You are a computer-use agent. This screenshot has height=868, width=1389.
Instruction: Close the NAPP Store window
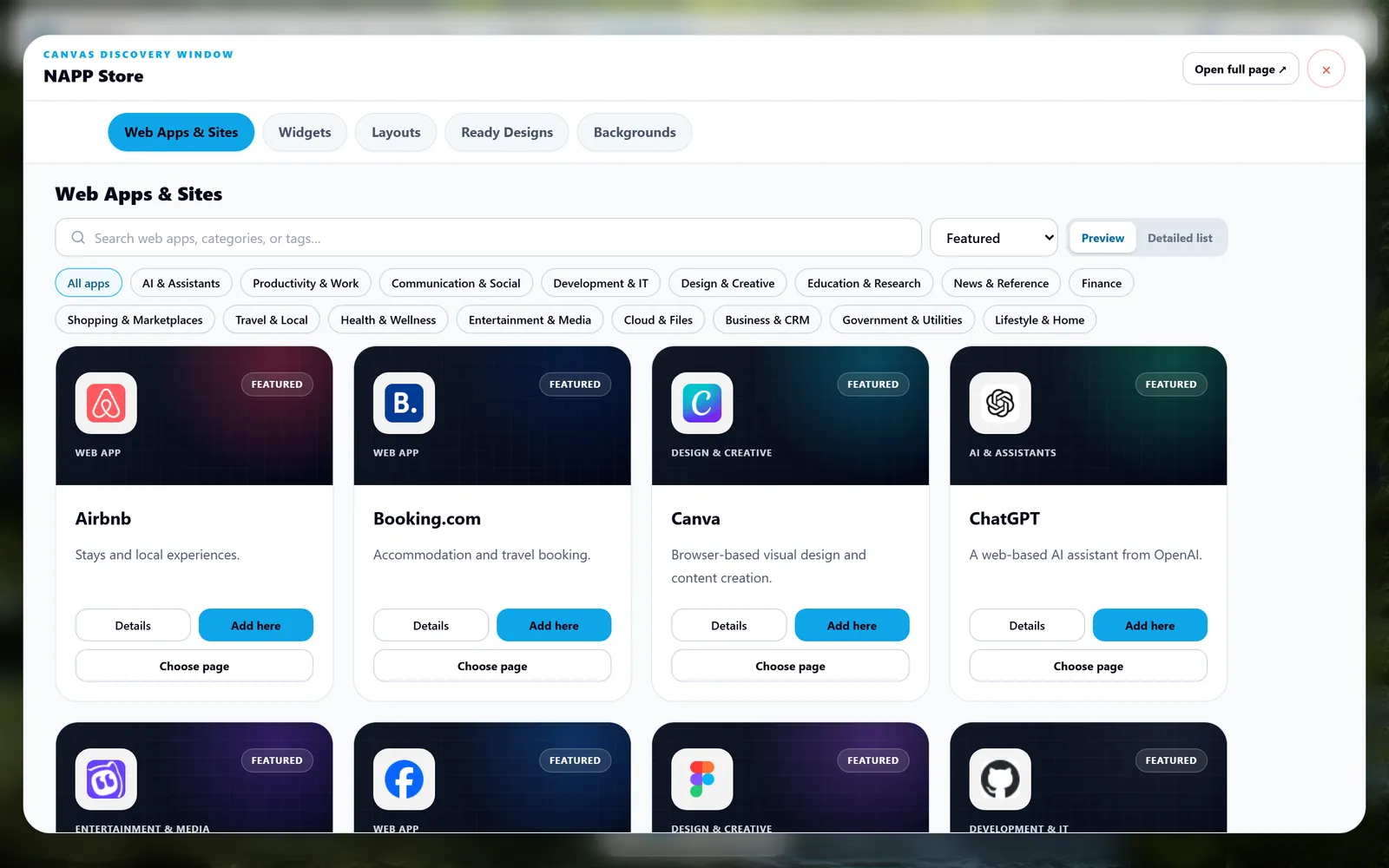[1326, 69]
